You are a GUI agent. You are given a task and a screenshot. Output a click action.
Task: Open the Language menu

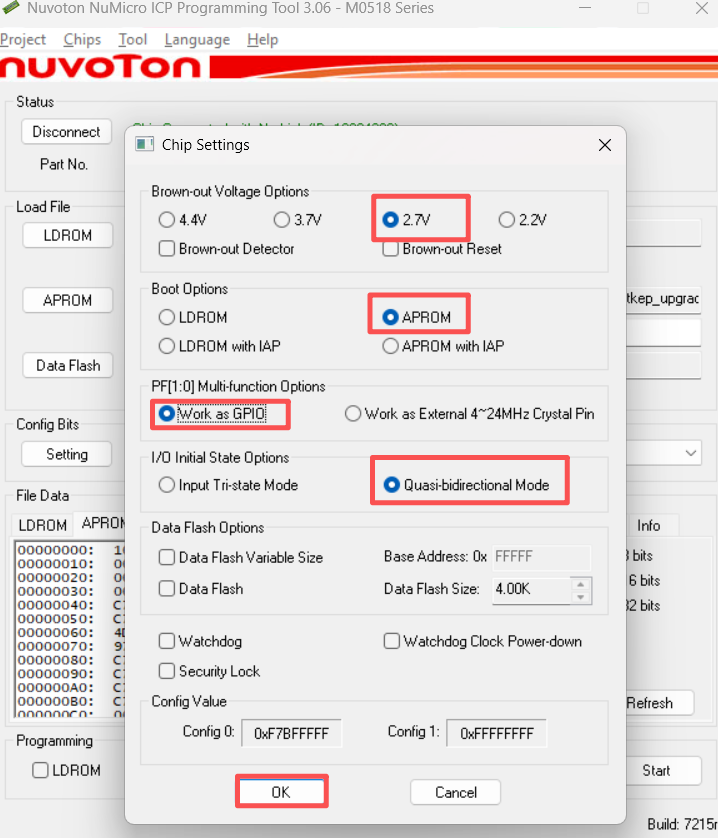point(197,40)
